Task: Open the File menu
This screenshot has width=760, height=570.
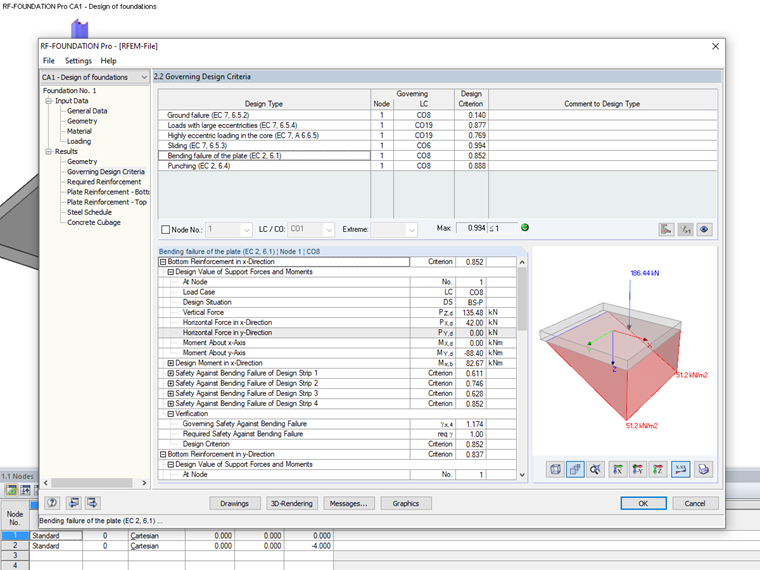Action: 49,61
